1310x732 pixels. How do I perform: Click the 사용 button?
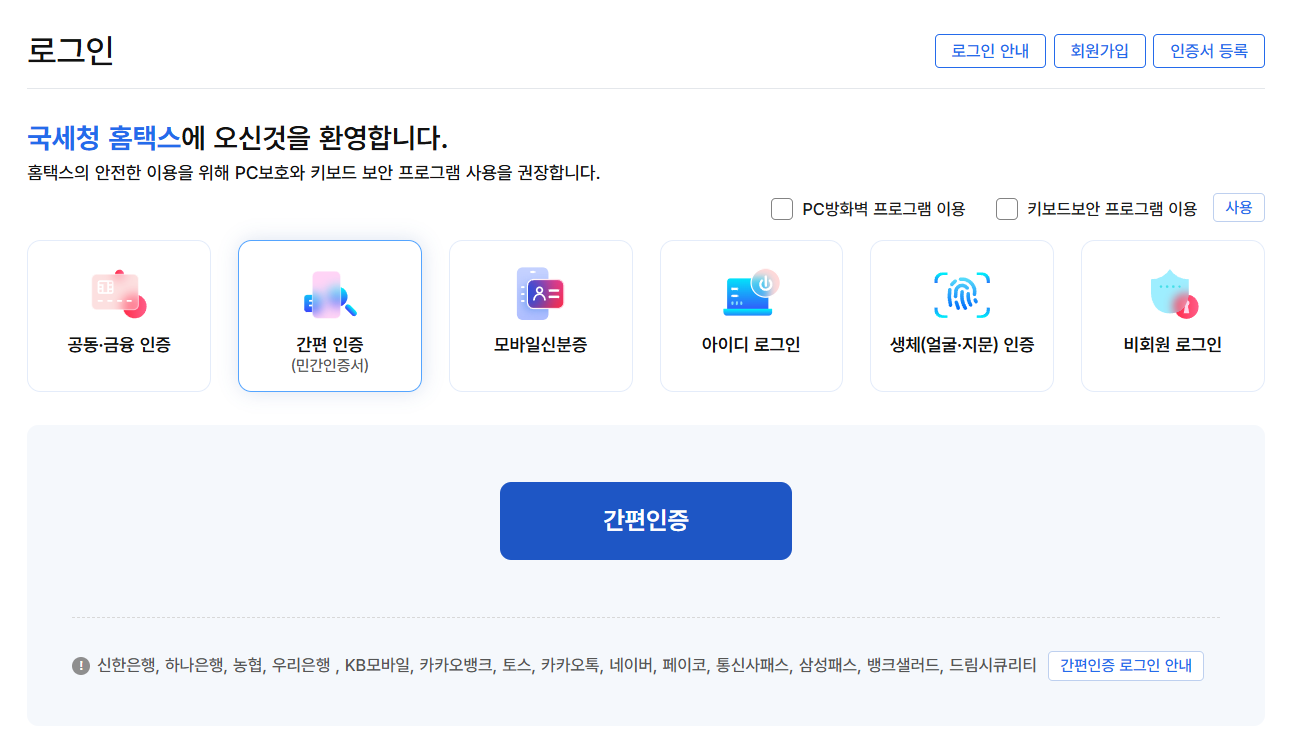(1239, 208)
